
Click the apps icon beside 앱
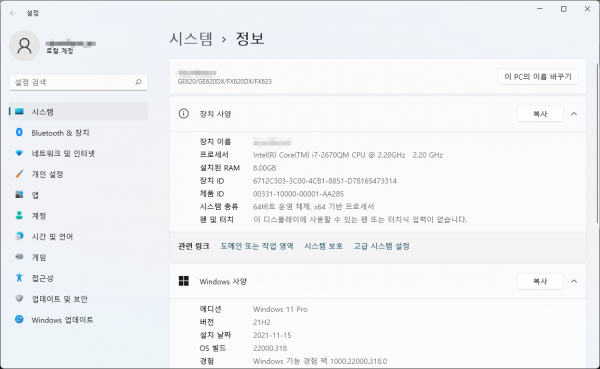(x=19, y=195)
